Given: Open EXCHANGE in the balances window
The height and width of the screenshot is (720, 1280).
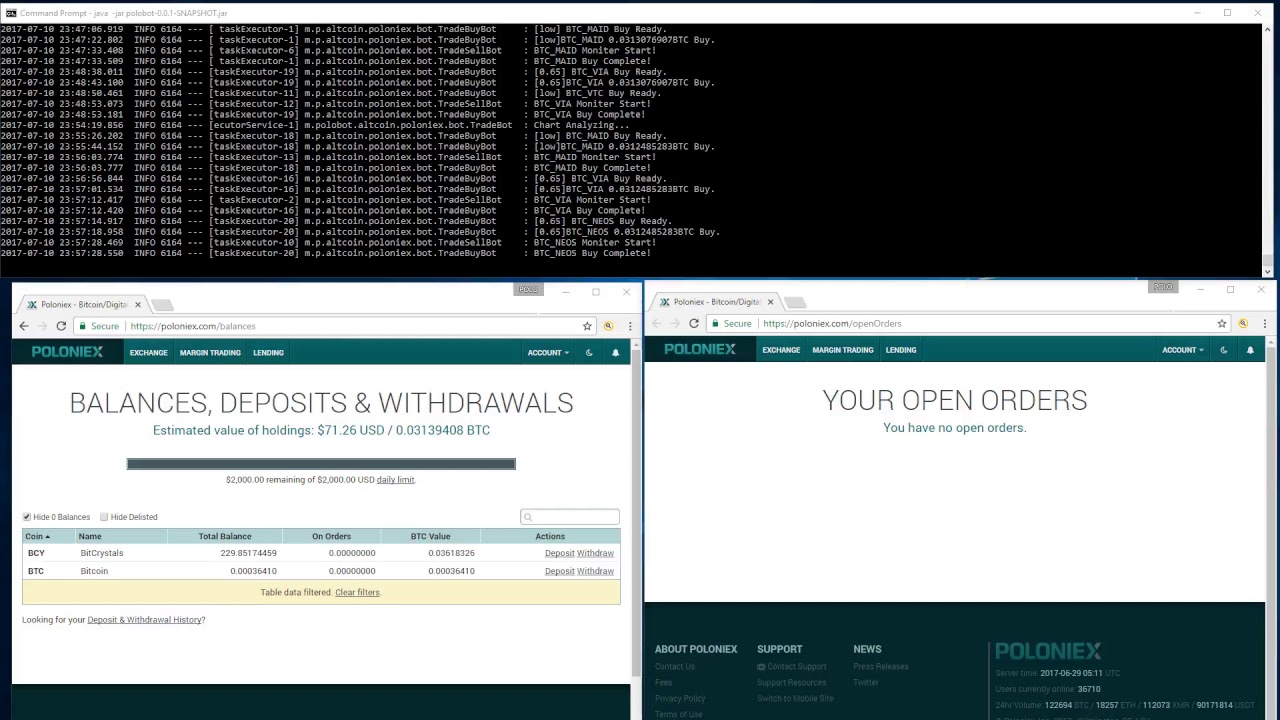Looking at the screenshot, I should pyautogui.click(x=148, y=352).
